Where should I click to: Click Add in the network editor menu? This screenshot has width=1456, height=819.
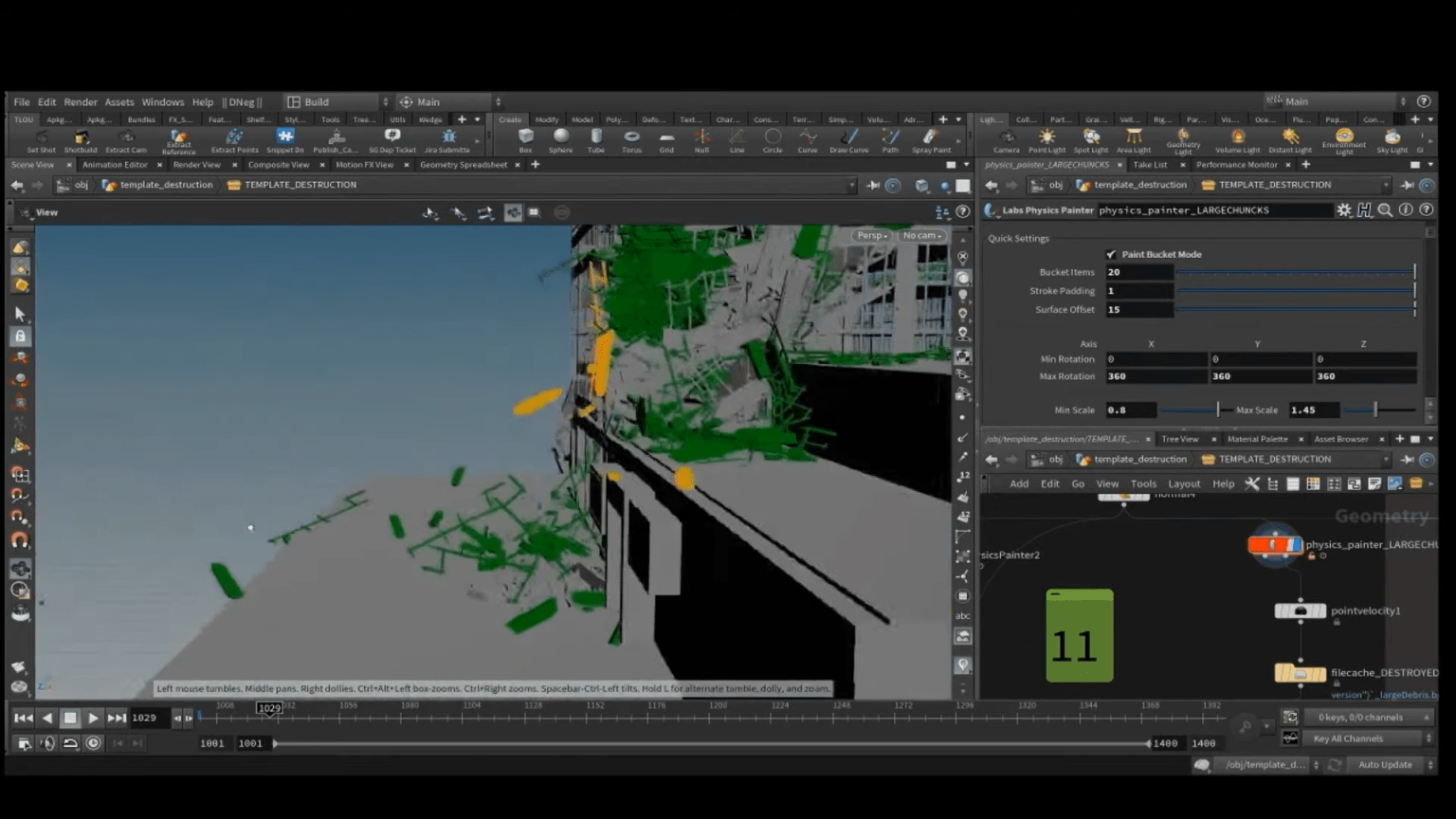[1018, 483]
